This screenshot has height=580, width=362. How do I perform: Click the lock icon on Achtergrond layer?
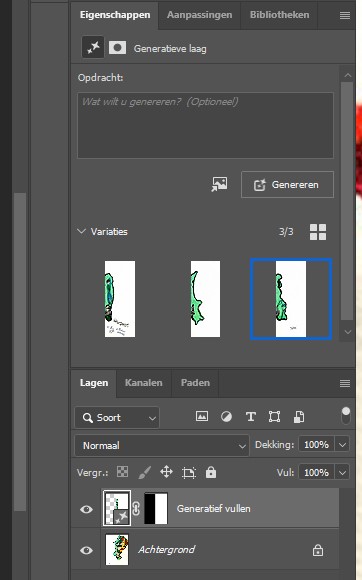tap(318, 550)
